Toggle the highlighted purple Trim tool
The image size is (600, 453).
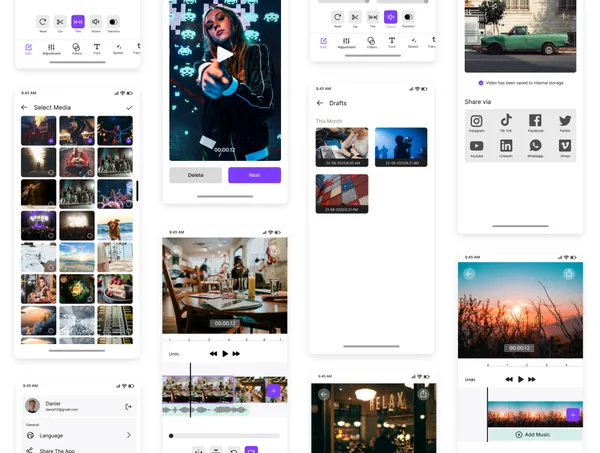click(78, 21)
